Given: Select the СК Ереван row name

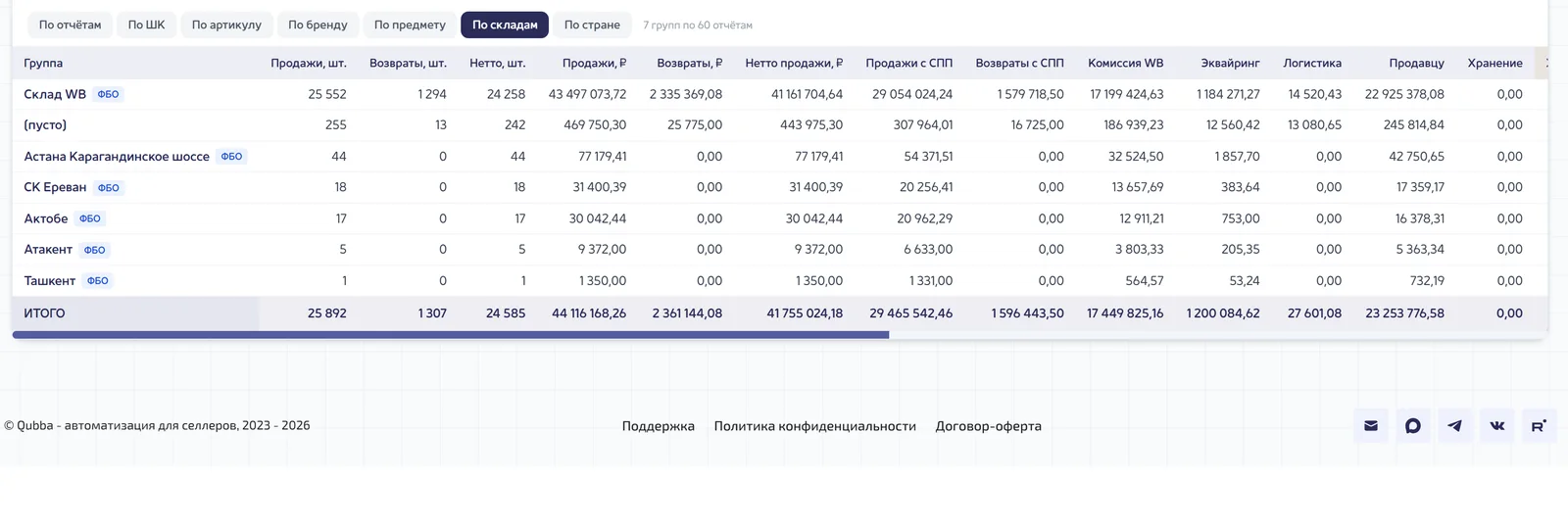Looking at the screenshot, I should click(x=55, y=187).
